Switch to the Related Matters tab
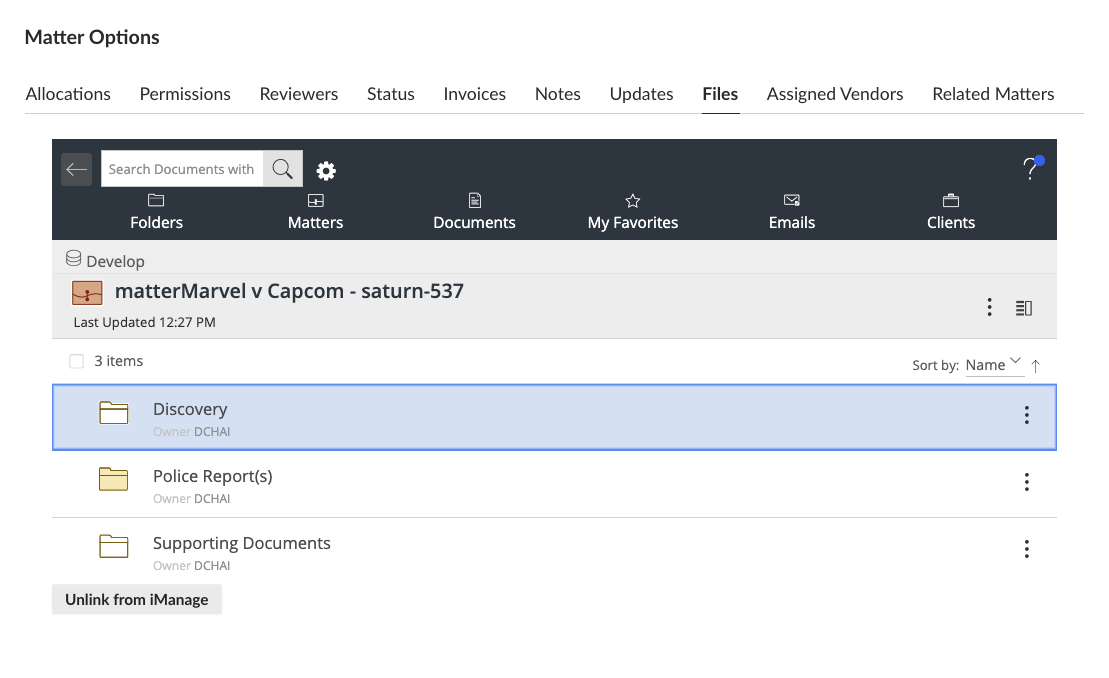Viewport: 1109px width, 678px height. [x=993, y=94]
